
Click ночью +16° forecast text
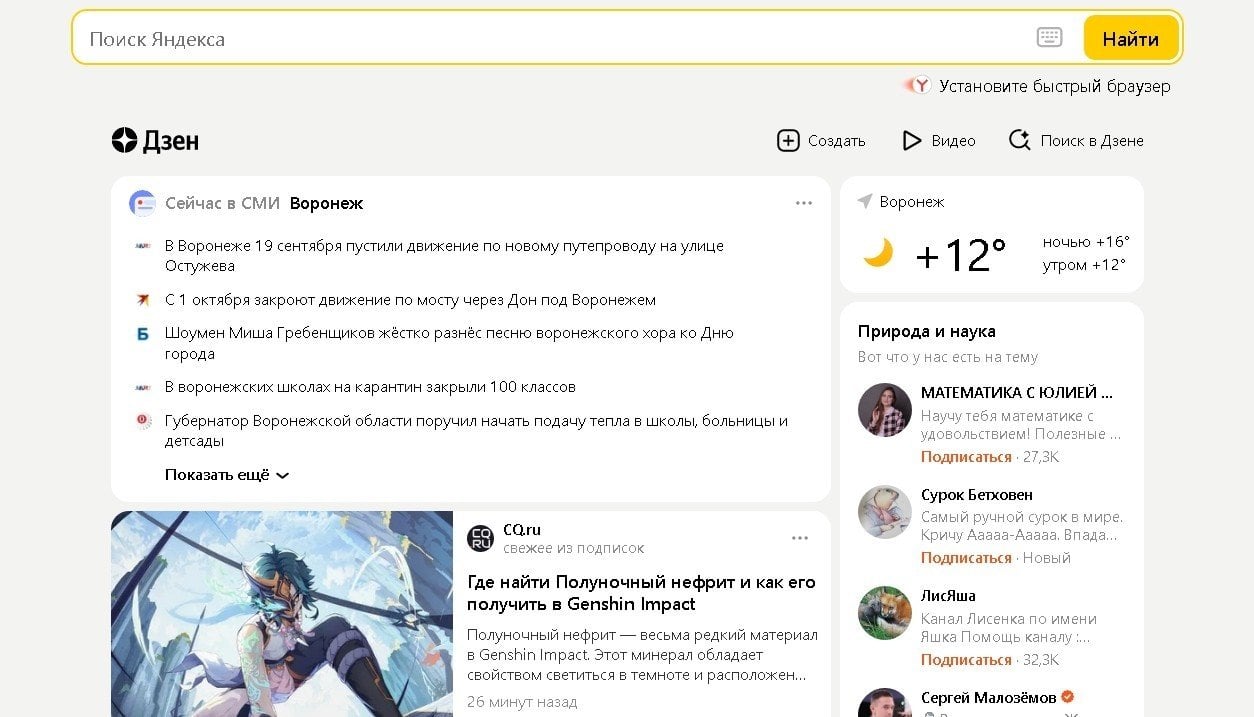(x=1086, y=242)
